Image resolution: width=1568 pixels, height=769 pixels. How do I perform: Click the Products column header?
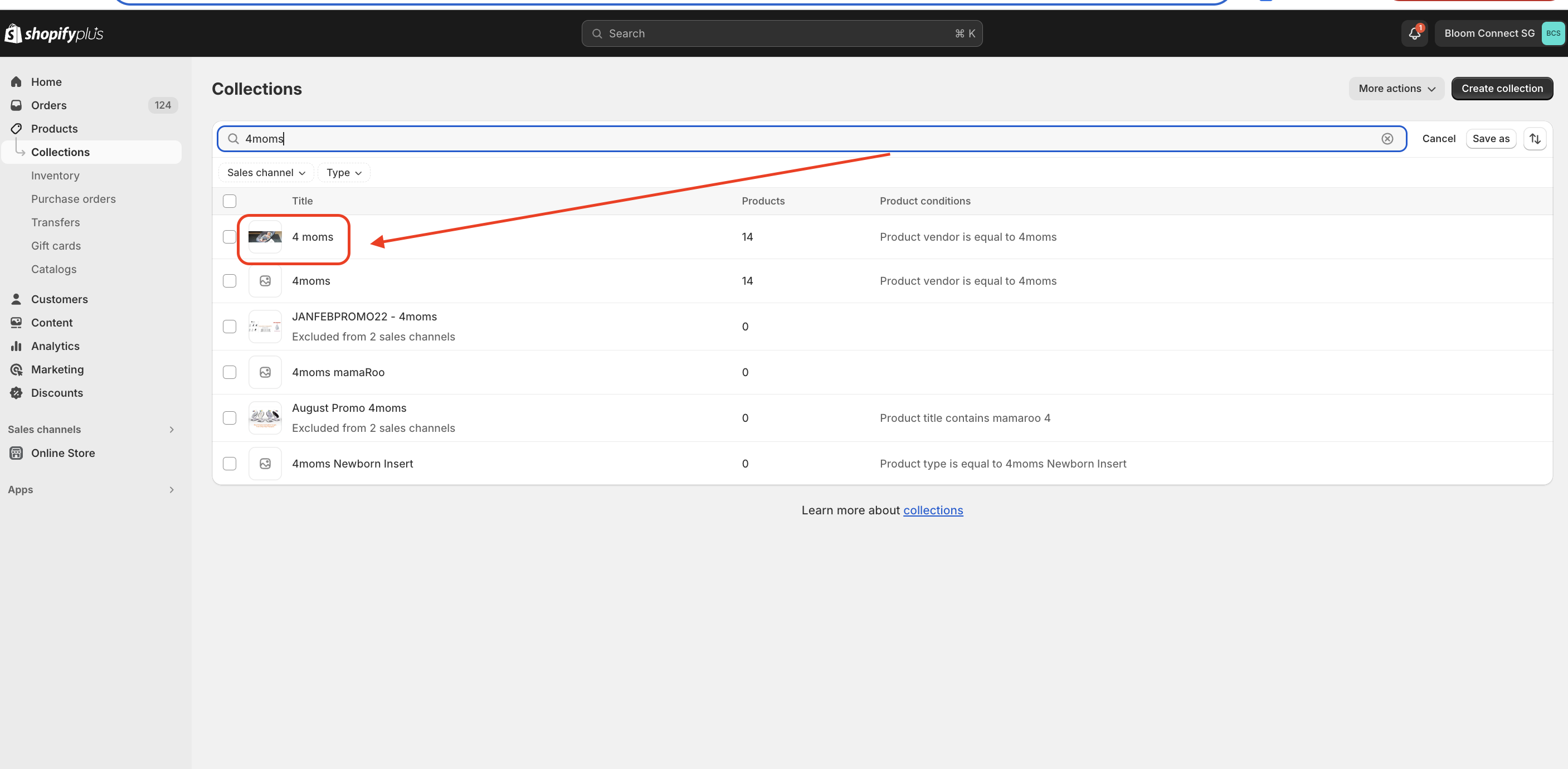click(x=763, y=201)
